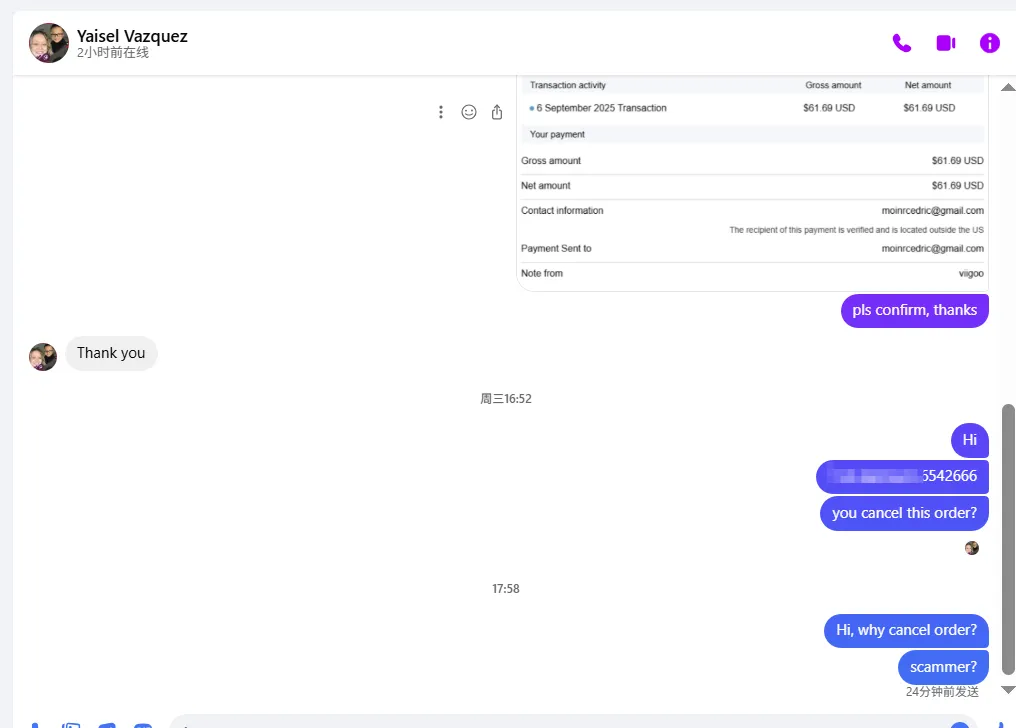Click the Yaisel Vazquez name in the header
Screen dimensions: 1016x728
pyautogui.click(x=132, y=36)
